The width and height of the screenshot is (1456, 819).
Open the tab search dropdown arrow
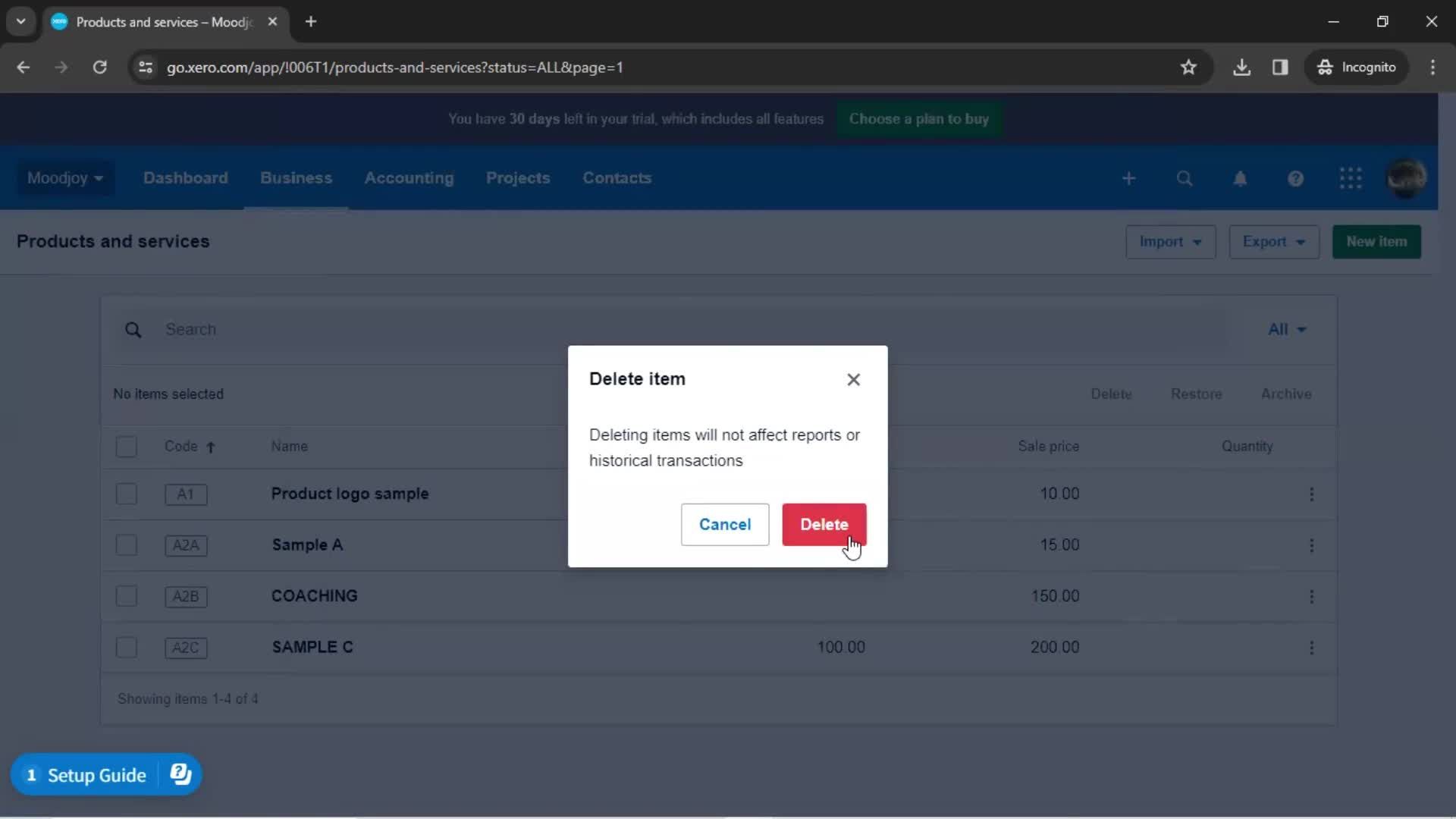point(21,22)
